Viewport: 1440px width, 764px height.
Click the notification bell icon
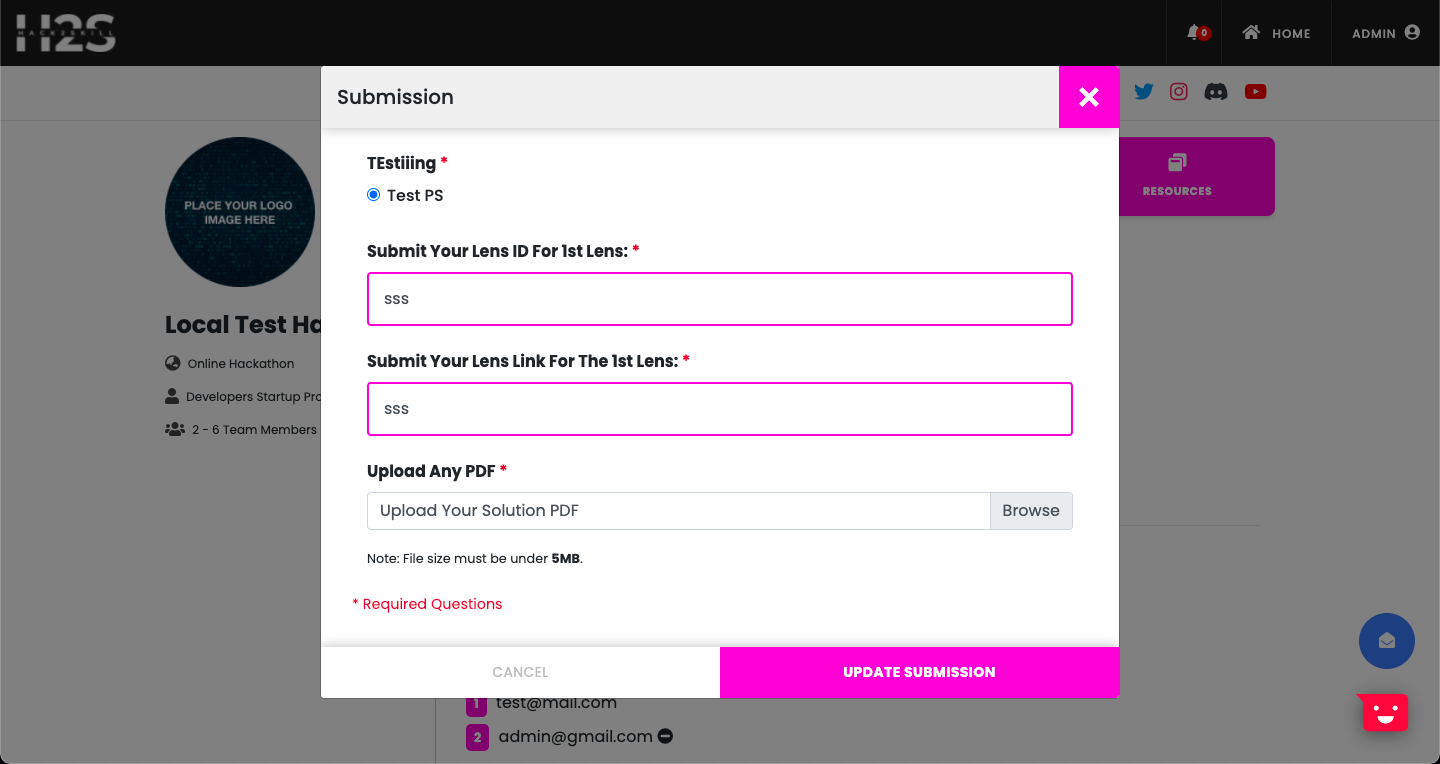point(1194,33)
